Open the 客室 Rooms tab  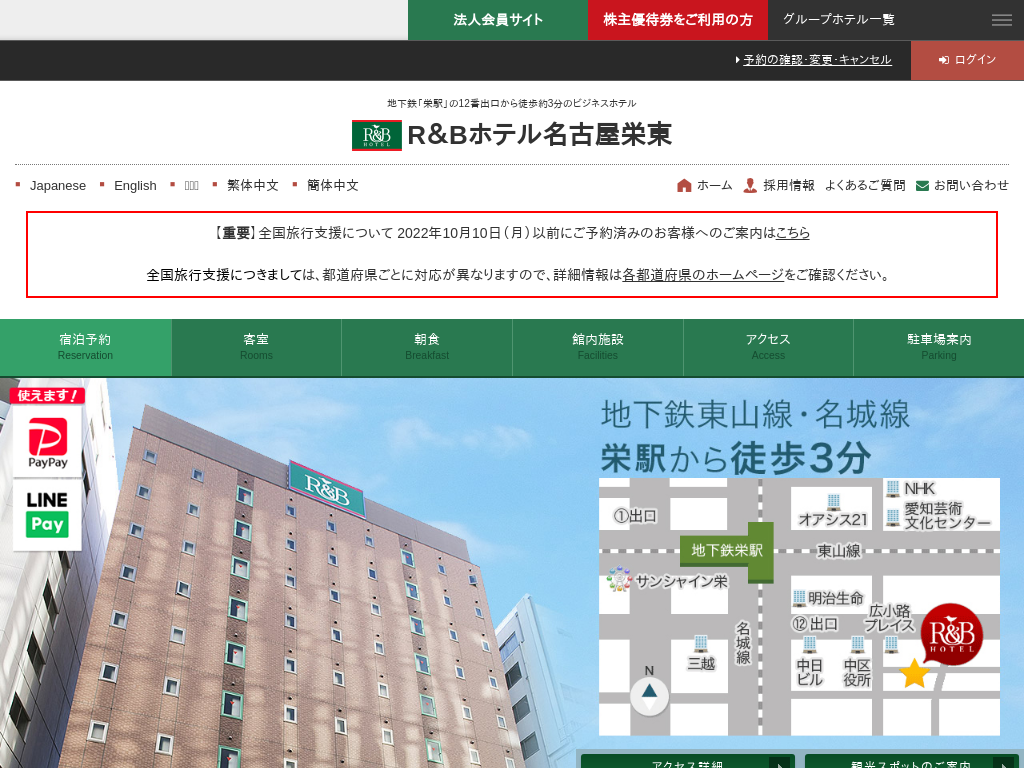coord(256,347)
